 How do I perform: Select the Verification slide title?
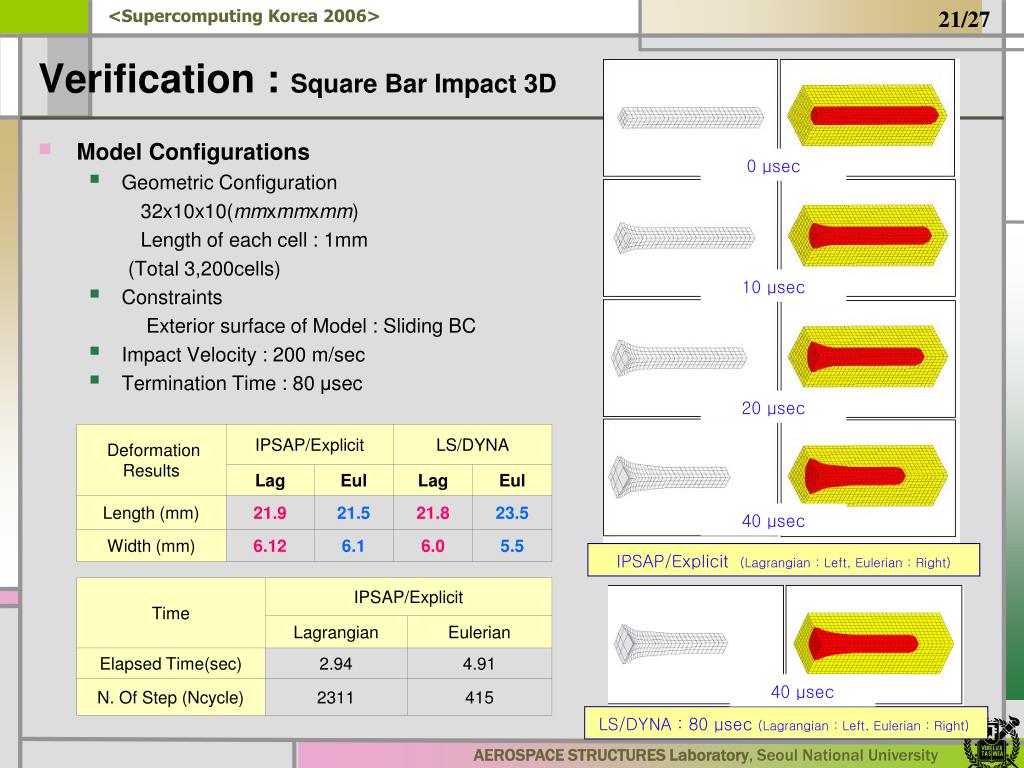159,79
